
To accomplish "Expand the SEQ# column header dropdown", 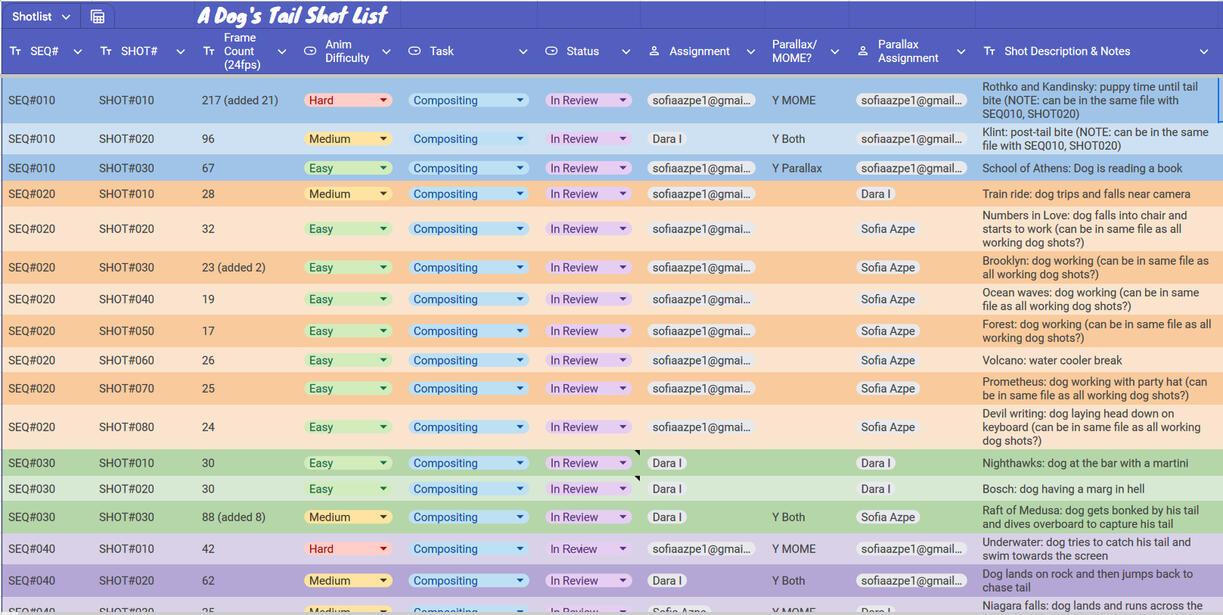I will [x=78, y=51].
